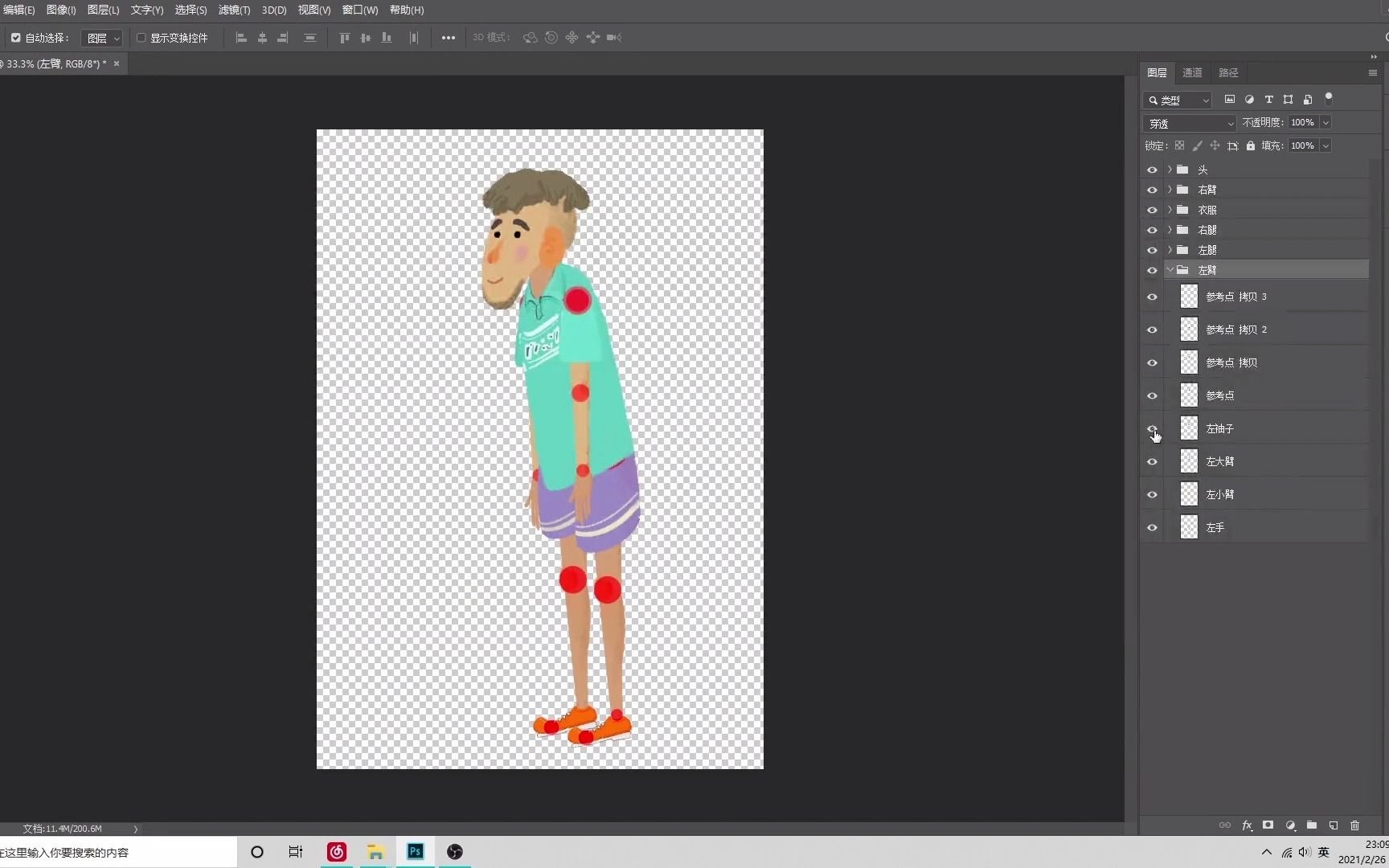This screenshot has width=1389, height=868.
Task: Hide the 衣服 layer group
Action: [x=1152, y=210]
